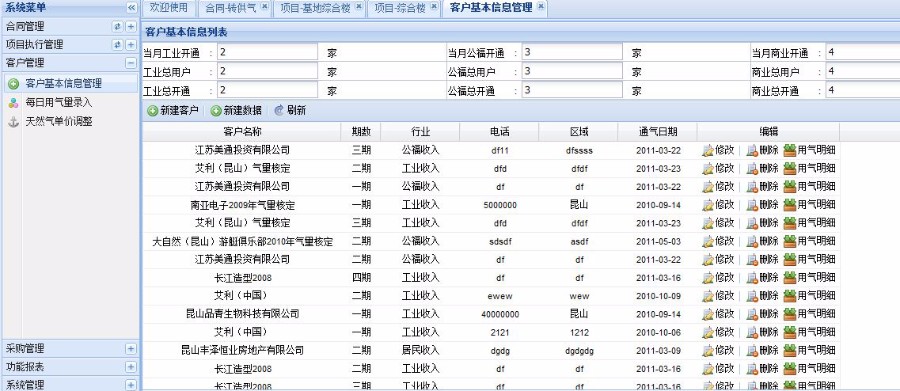Collapse the 系统菜单 sidebar with double-arrow icon
900x391 pixels.
coord(131,7)
